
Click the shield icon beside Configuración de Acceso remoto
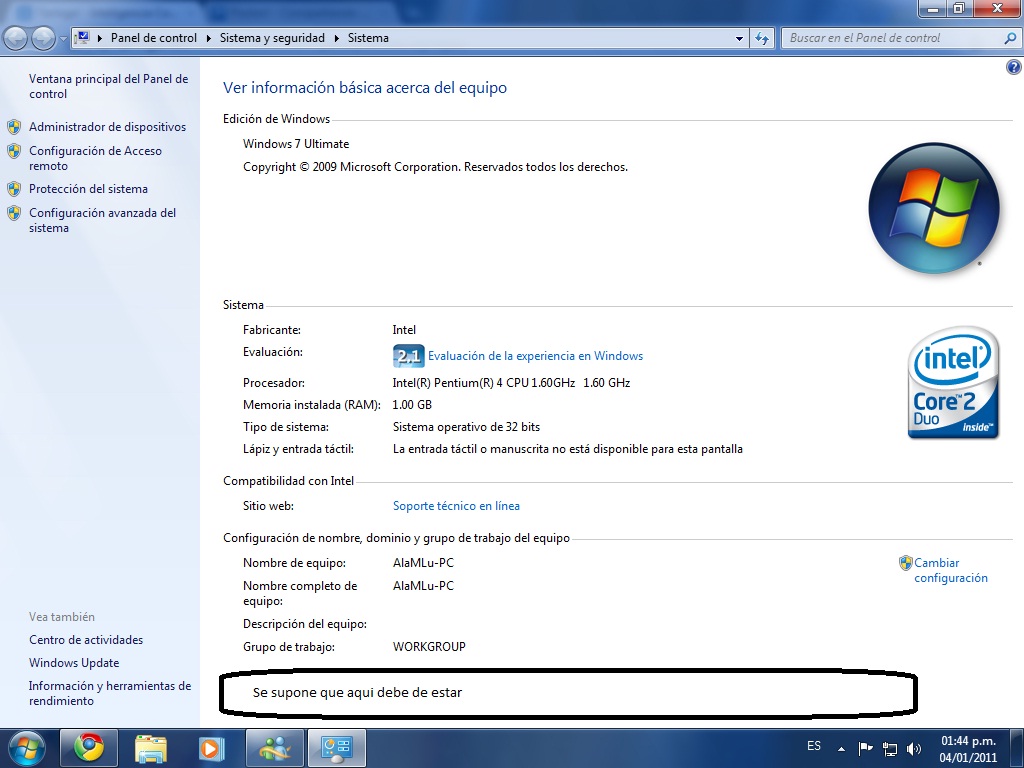(14, 151)
